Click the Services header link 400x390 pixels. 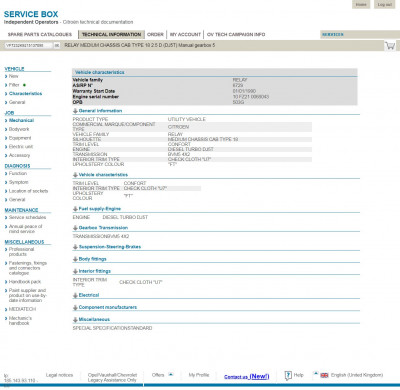coord(333,34)
